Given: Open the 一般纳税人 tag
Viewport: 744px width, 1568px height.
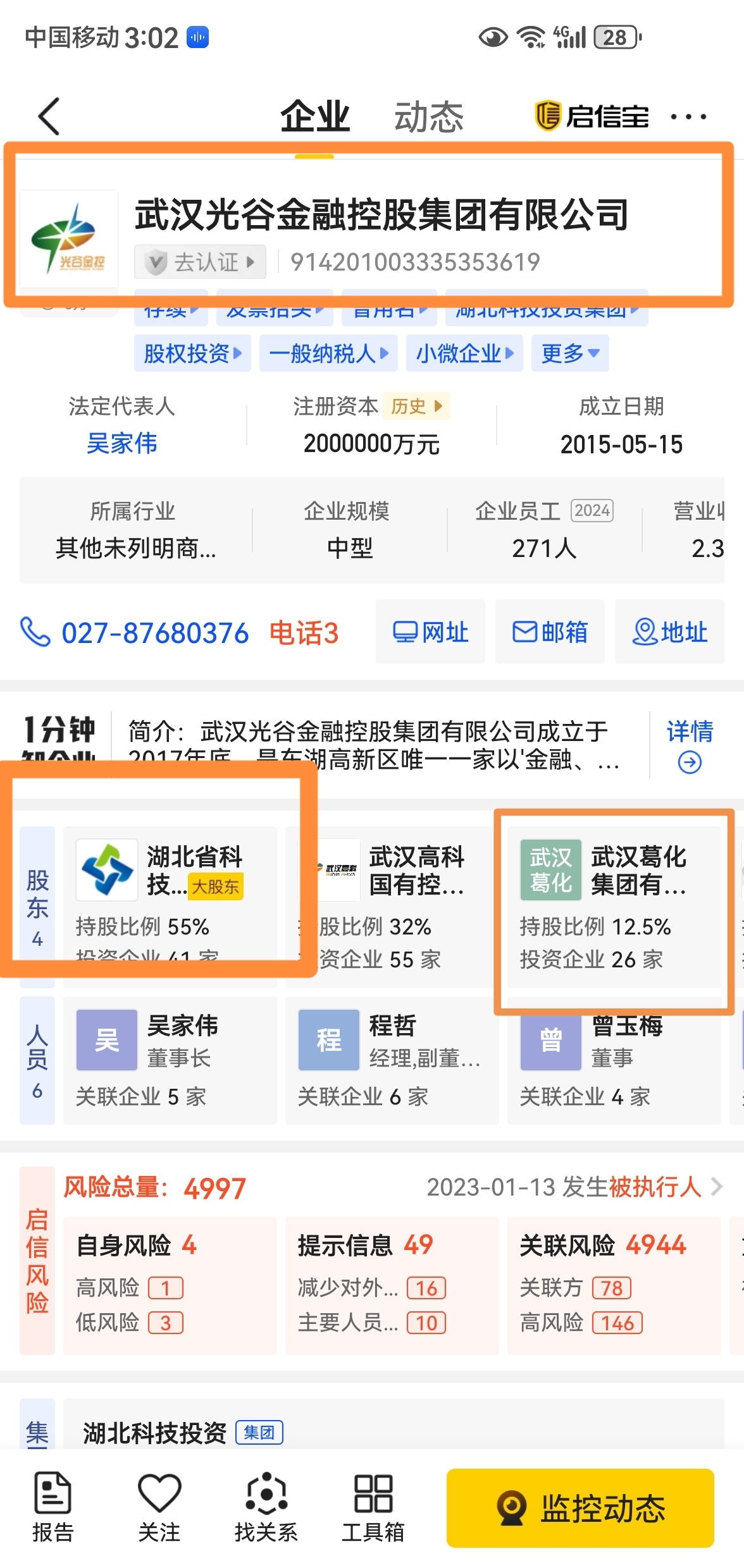Looking at the screenshot, I should pyautogui.click(x=328, y=353).
